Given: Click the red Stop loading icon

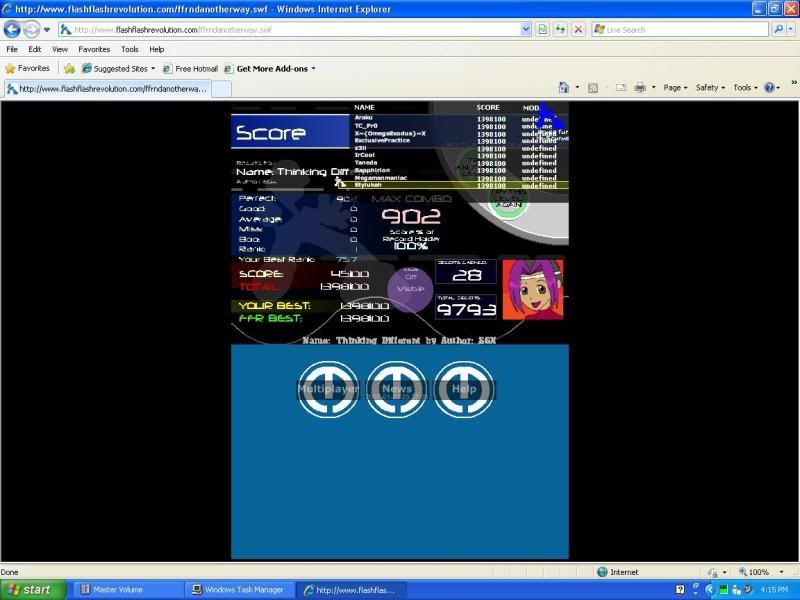Looking at the screenshot, I should [x=578, y=30].
